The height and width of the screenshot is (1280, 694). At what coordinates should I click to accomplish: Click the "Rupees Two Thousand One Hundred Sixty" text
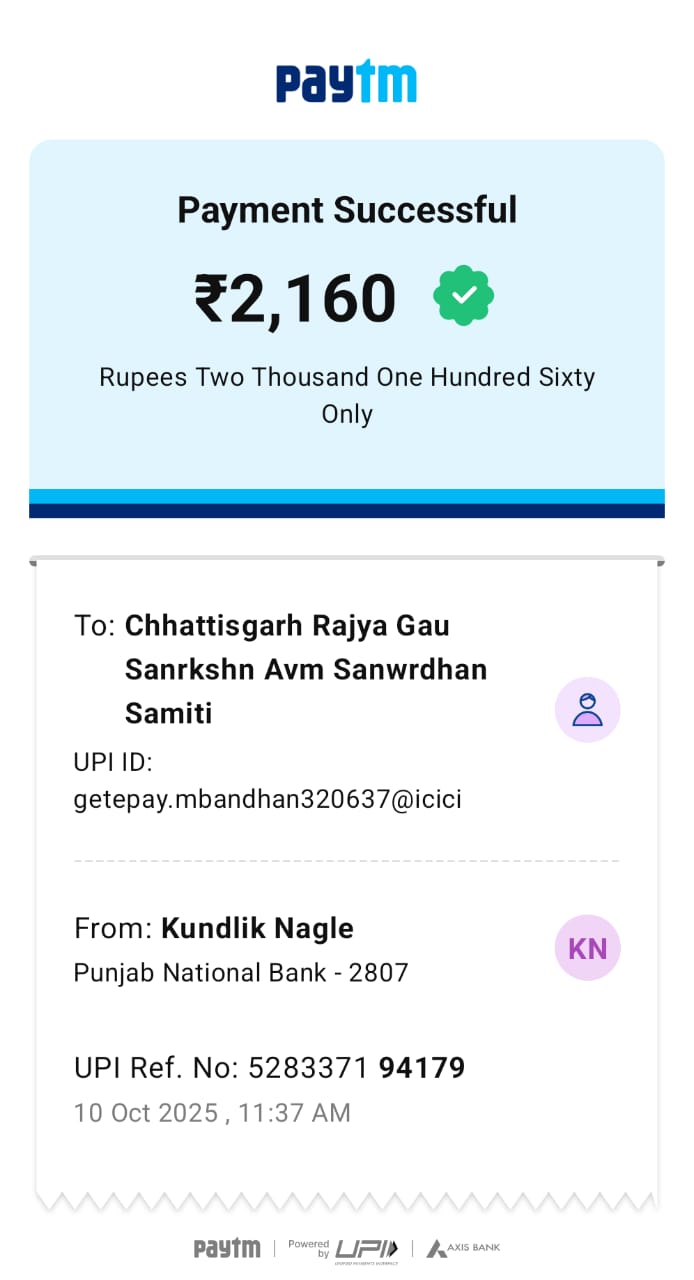347,378
